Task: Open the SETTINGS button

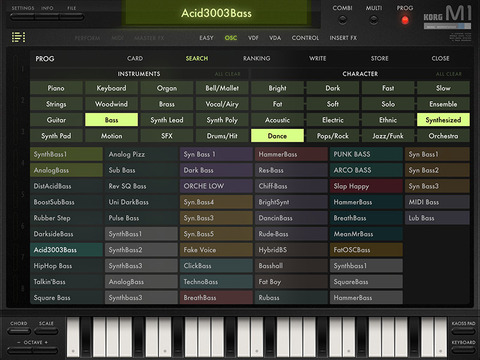Action: pyautogui.click(x=23, y=17)
